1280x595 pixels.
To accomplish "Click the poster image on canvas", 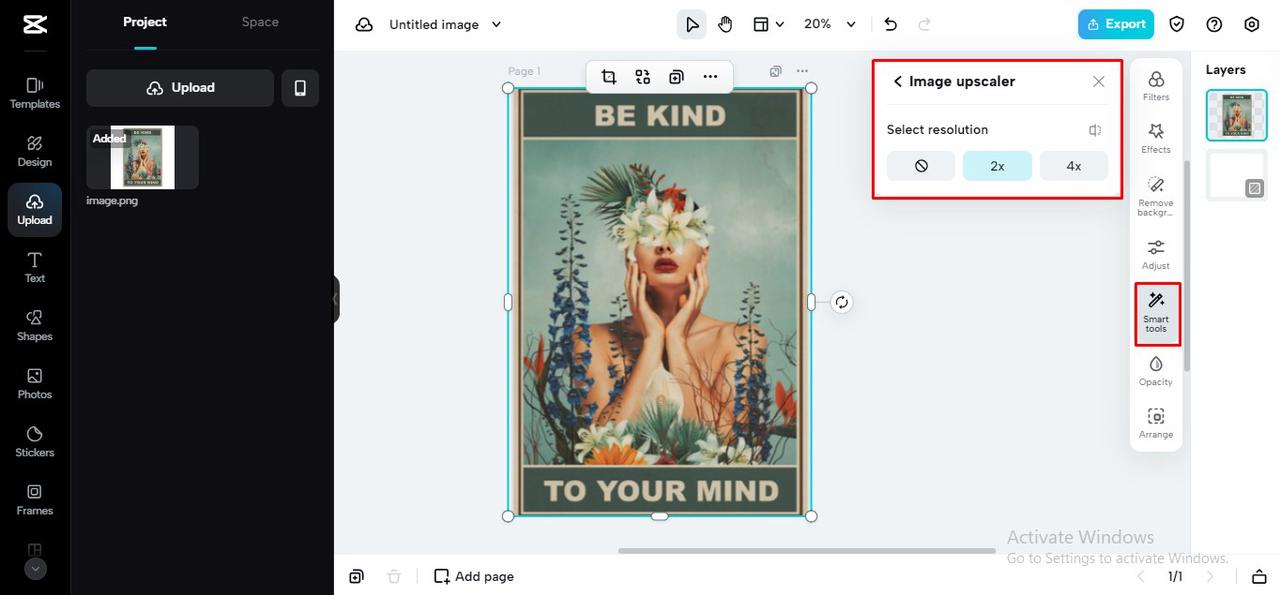I will click(x=659, y=302).
